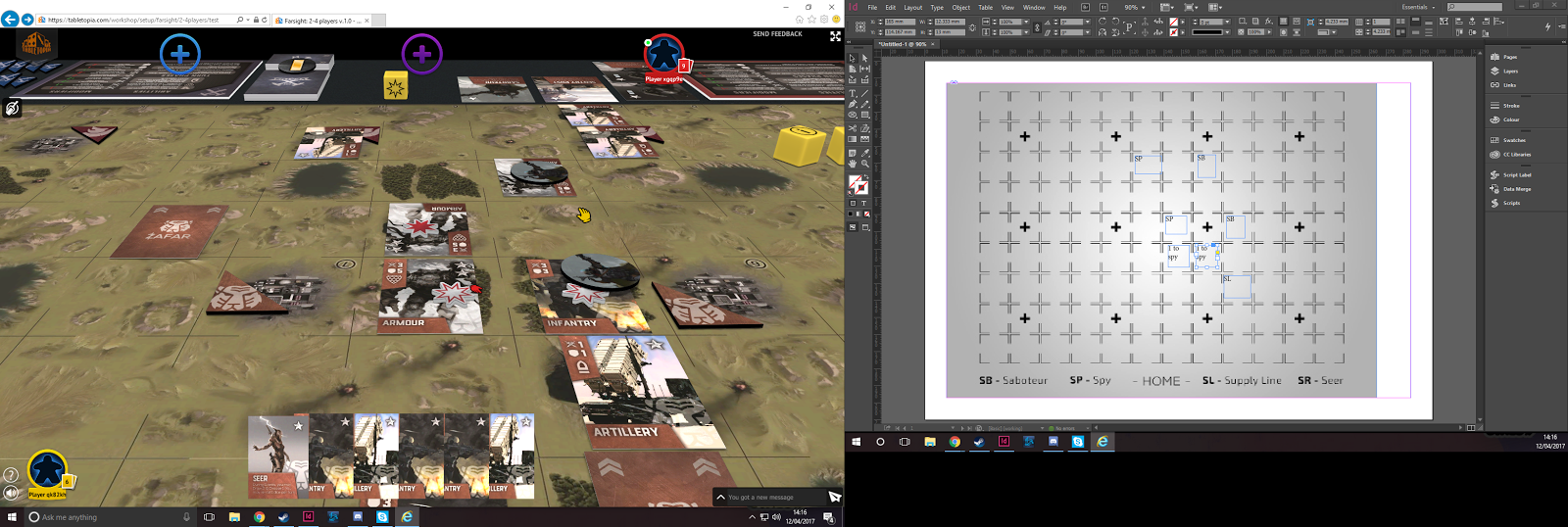Click Cortana Ask me anything search box

point(108,517)
